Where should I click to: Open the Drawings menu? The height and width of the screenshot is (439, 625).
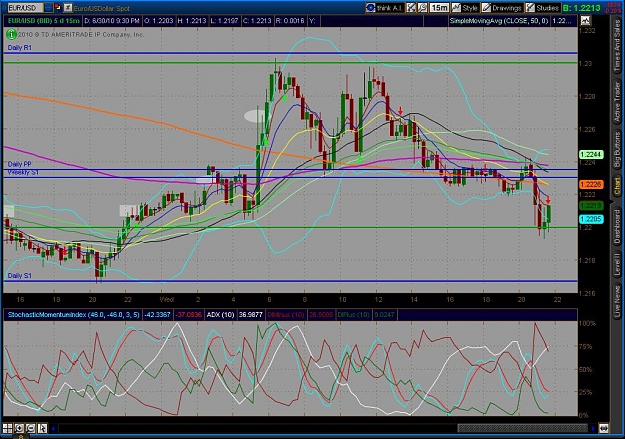[501, 8]
